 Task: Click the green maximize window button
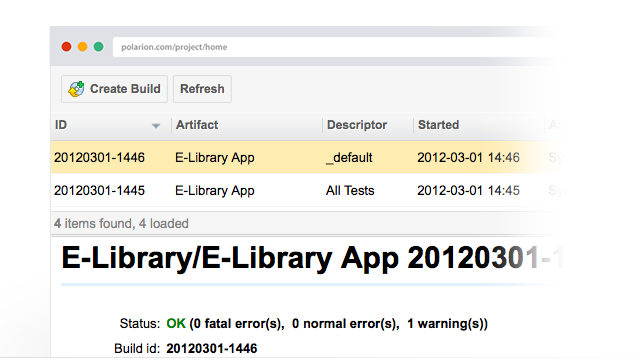coord(98,47)
